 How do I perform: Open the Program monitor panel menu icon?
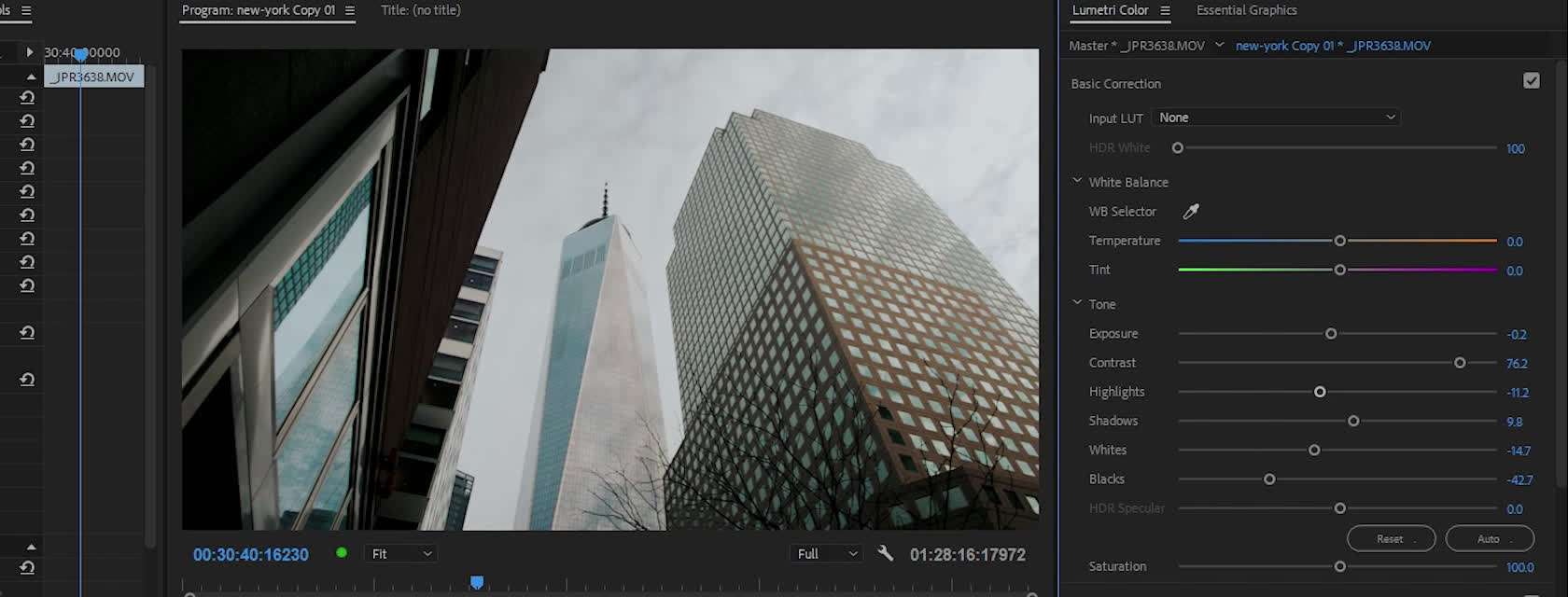pyautogui.click(x=350, y=10)
